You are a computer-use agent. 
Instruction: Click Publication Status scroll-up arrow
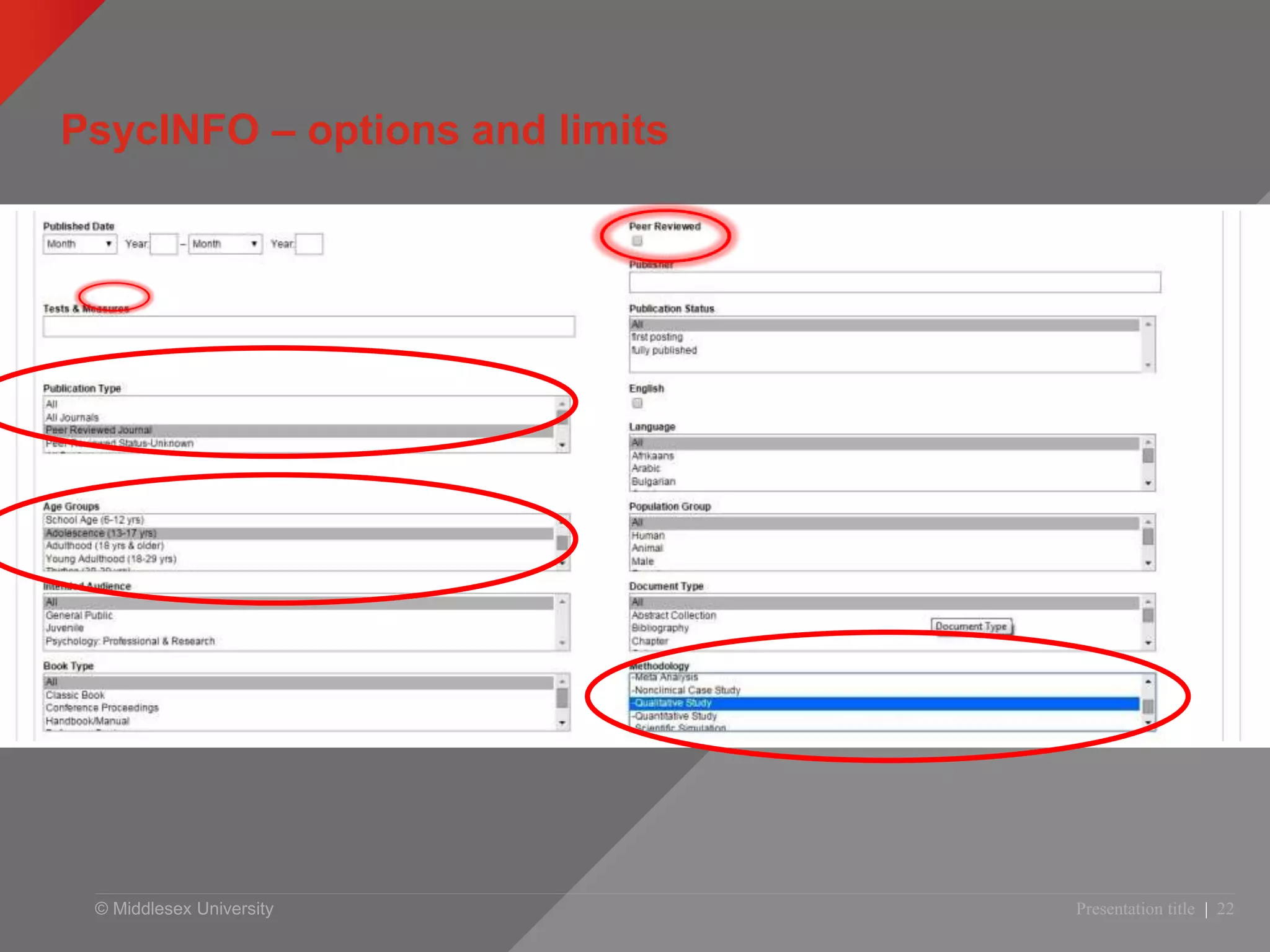coord(1148,325)
